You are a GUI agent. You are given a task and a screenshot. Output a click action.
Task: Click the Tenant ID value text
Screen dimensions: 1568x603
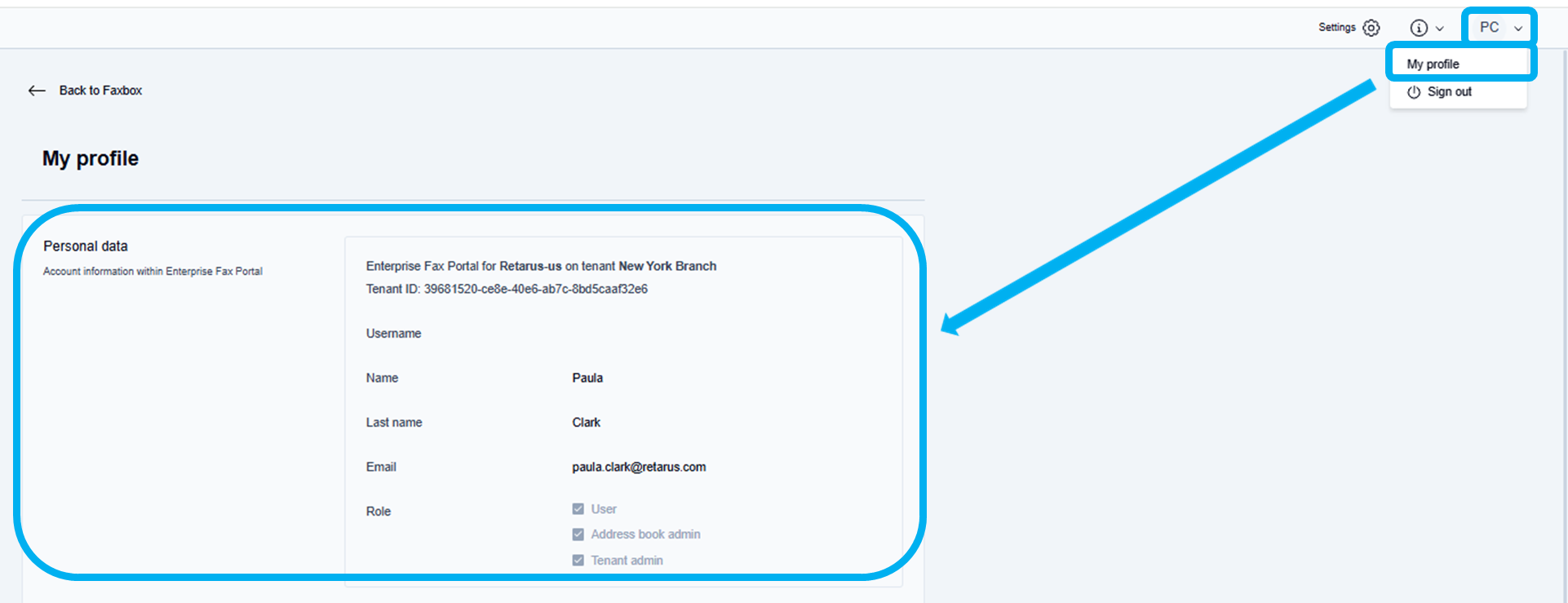(x=535, y=289)
